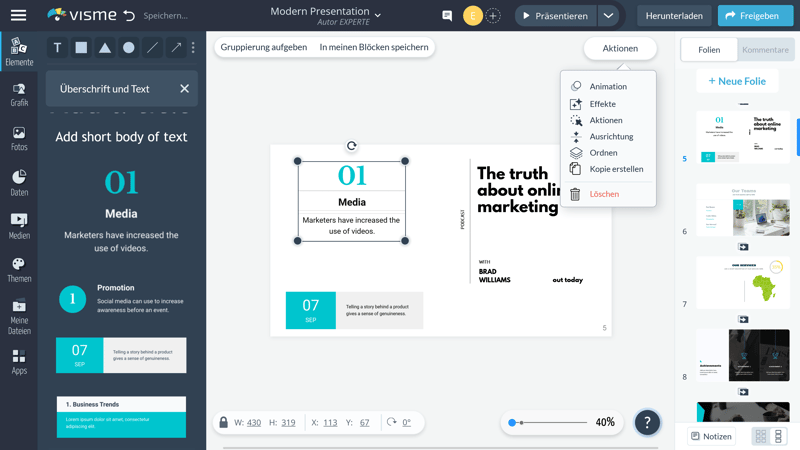Add a new slide with Neue Folie
The image size is (800, 450).
click(737, 81)
